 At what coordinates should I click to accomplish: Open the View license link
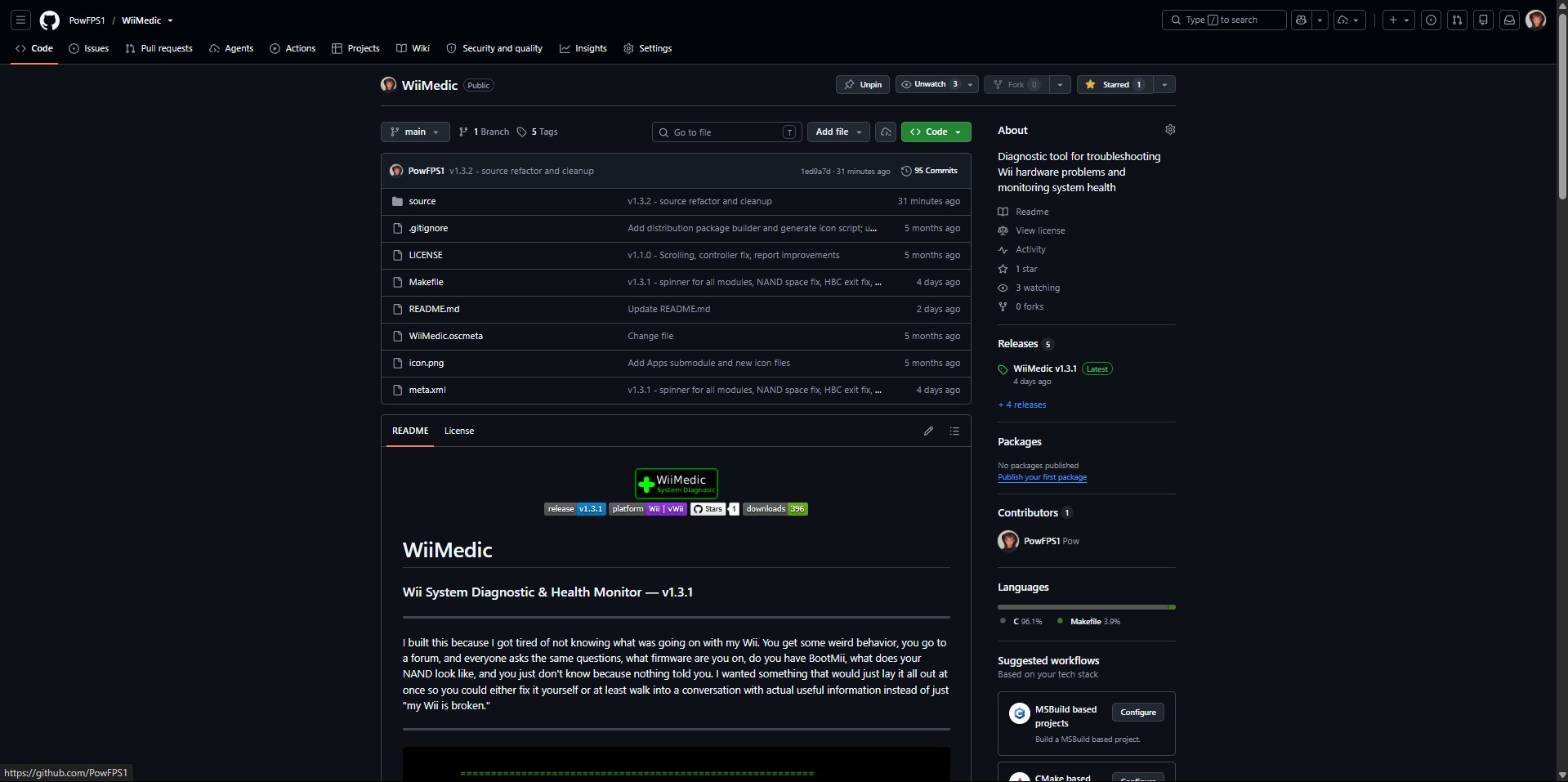point(1040,230)
